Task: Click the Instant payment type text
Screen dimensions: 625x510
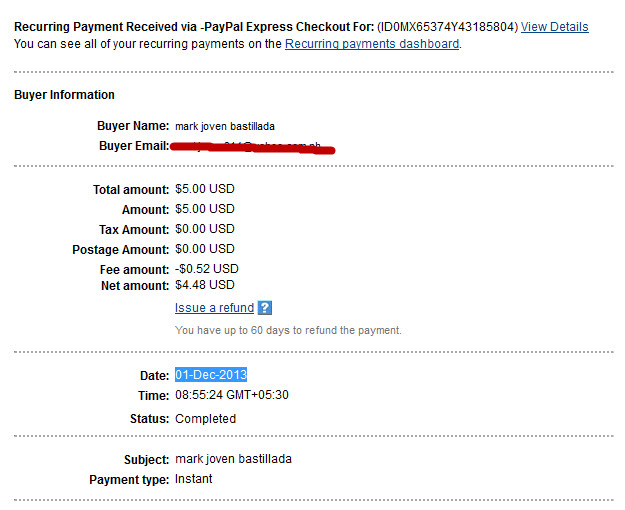Action: (x=193, y=479)
